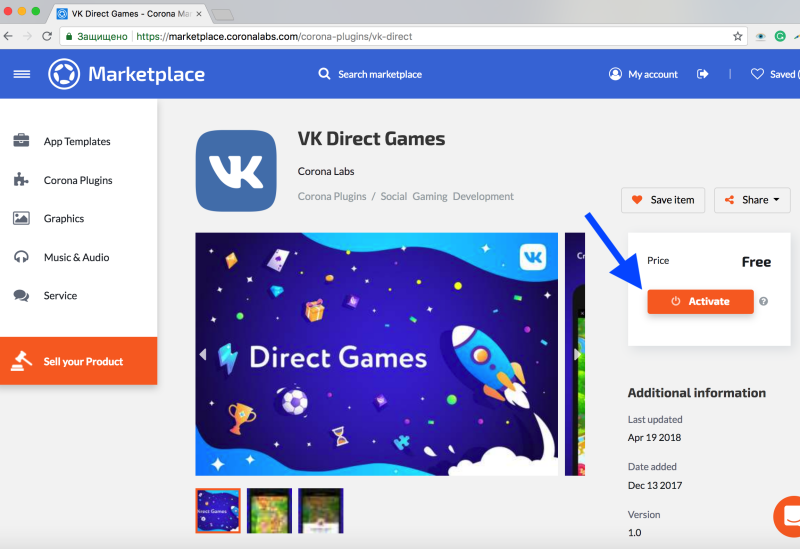The width and height of the screenshot is (800, 549).
Task: Follow the Social tag link
Action: click(393, 196)
